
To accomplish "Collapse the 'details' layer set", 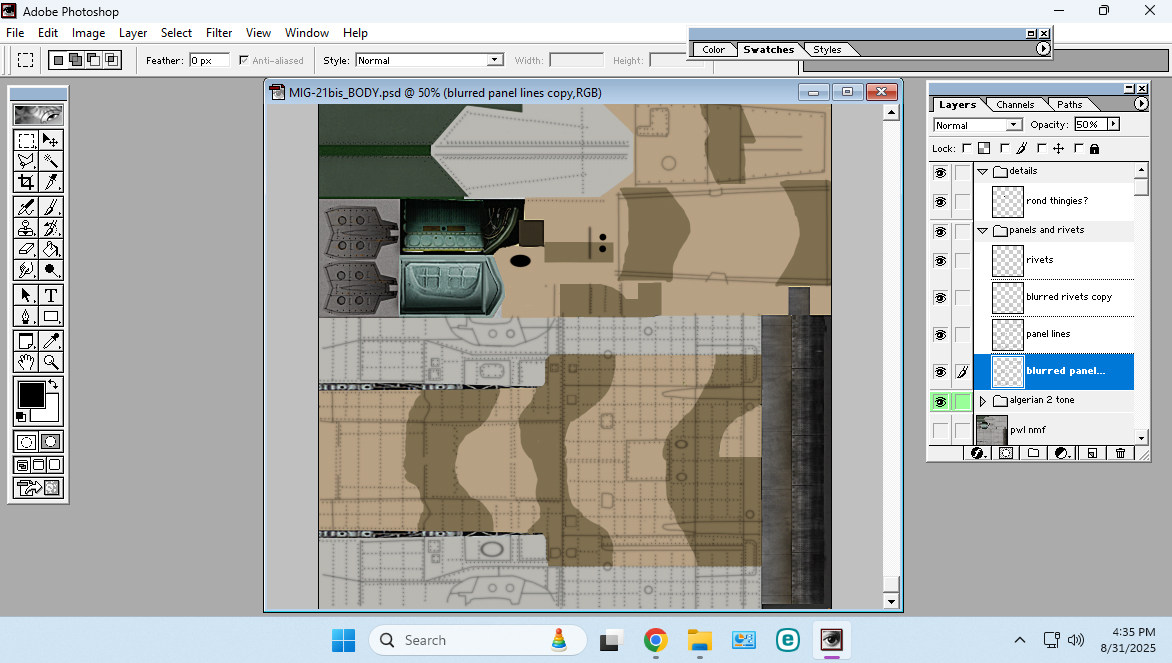I will pyautogui.click(x=983, y=171).
